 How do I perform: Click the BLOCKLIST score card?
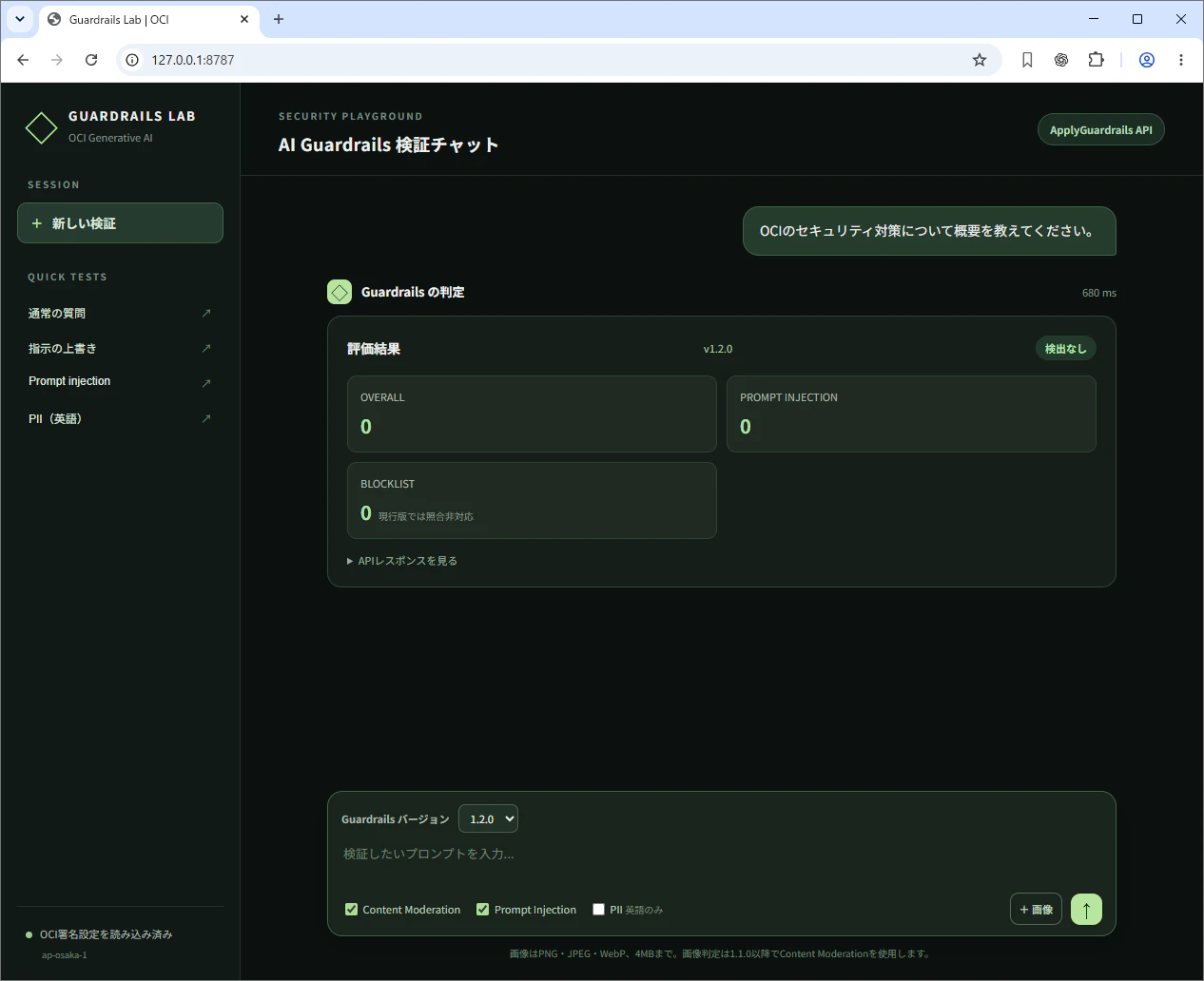coord(532,501)
